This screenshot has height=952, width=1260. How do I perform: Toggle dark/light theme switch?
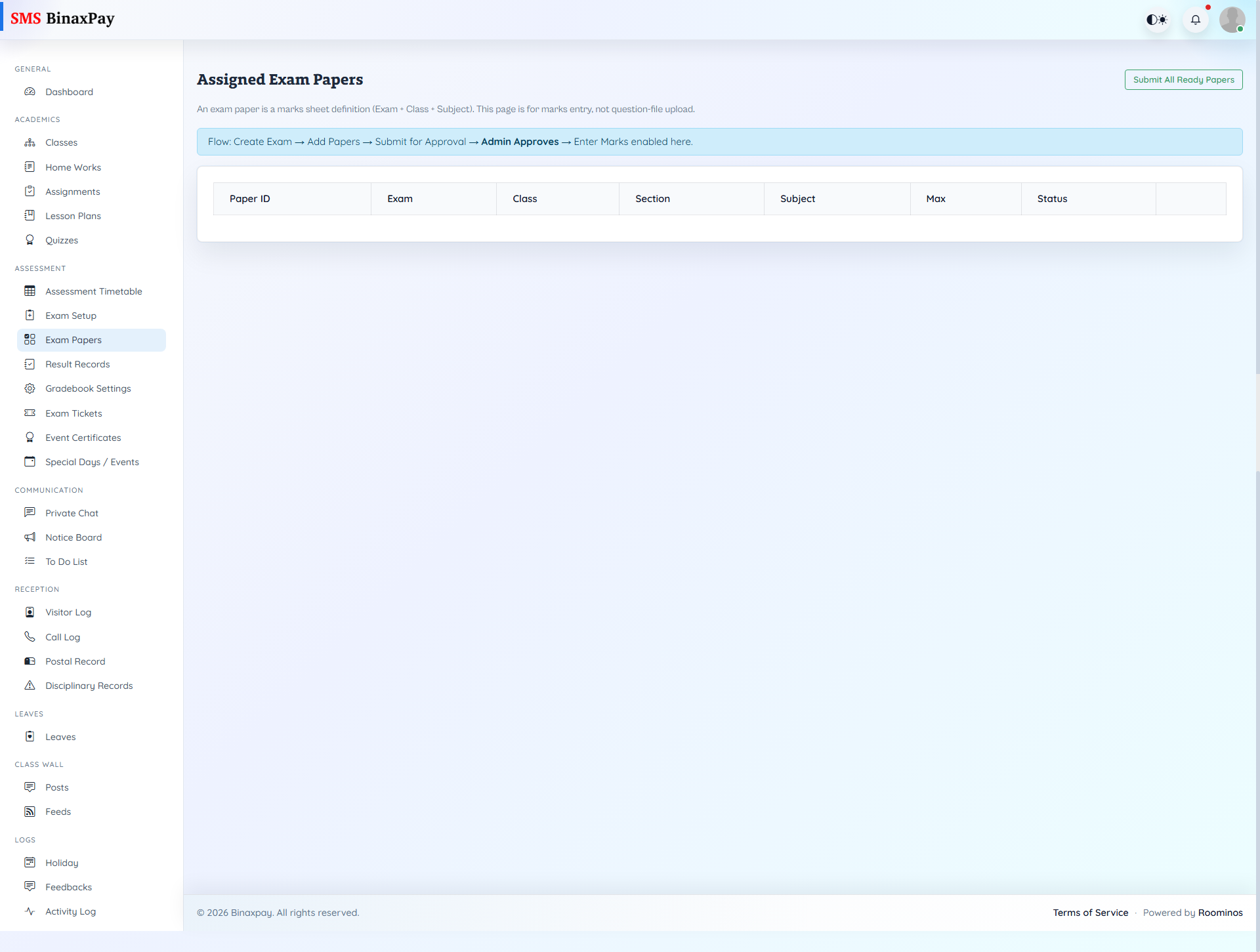[x=1157, y=20]
